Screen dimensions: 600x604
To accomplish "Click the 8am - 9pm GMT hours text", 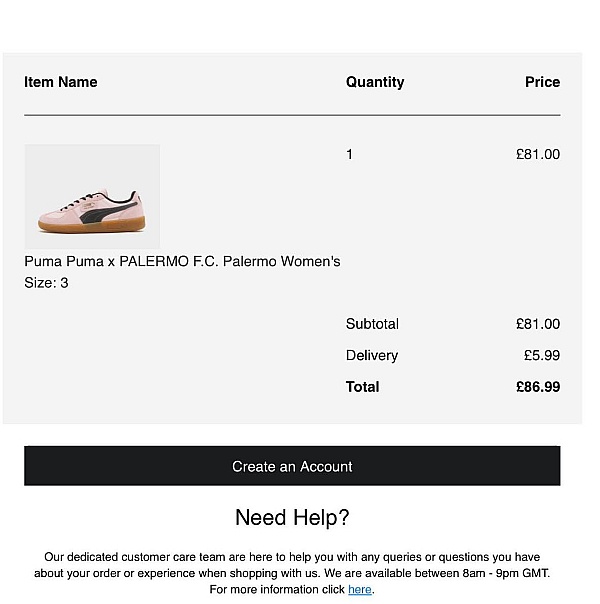I will [x=506, y=573].
